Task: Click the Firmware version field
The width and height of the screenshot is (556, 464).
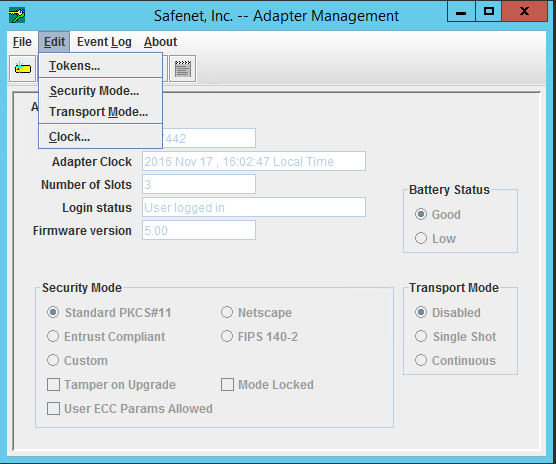Action: [x=199, y=230]
